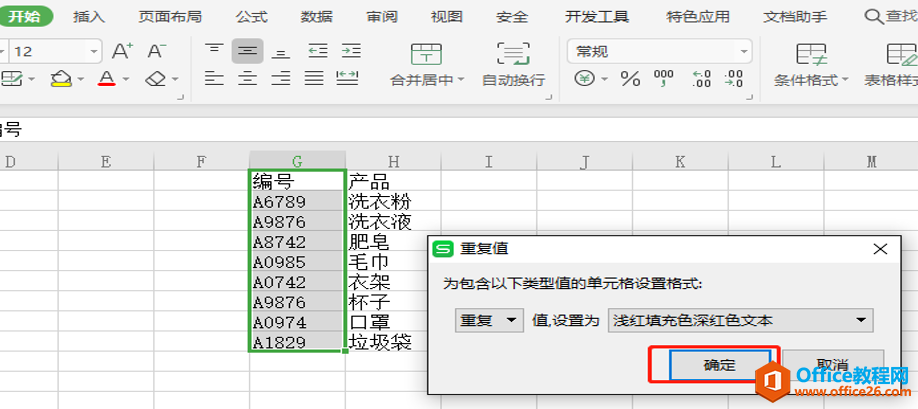Select cell containing A0985

[297, 262]
